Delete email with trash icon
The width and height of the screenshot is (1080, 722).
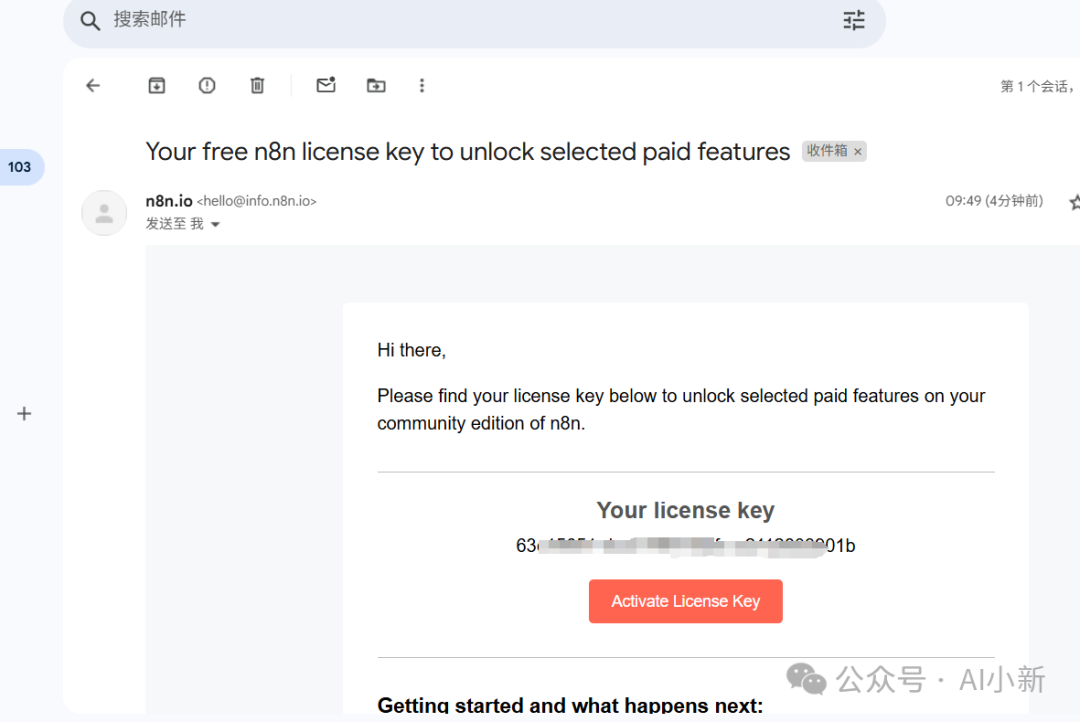point(257,85)
